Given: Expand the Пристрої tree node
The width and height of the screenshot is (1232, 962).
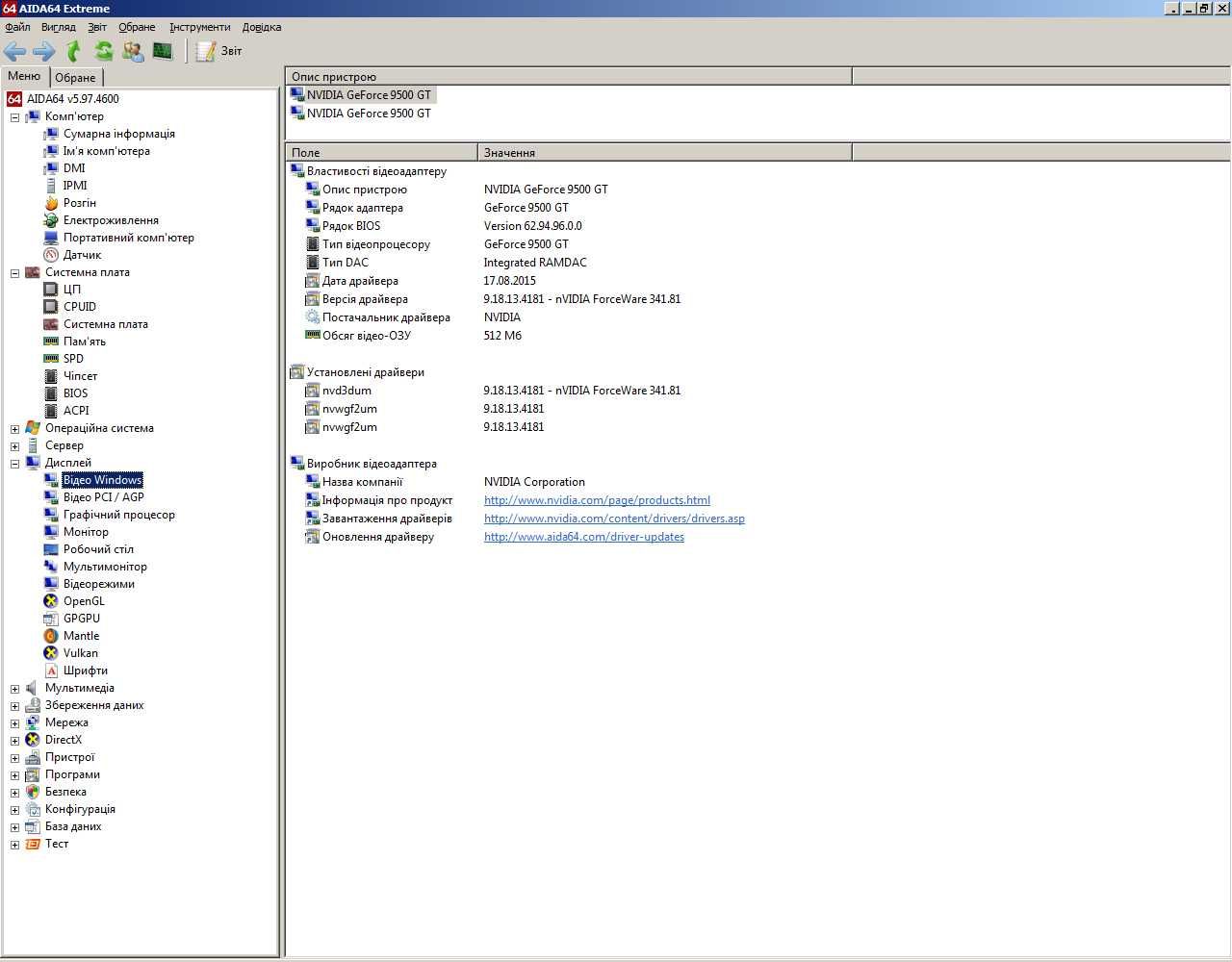Looking at the screenshot, I should (x=14, y=758).
